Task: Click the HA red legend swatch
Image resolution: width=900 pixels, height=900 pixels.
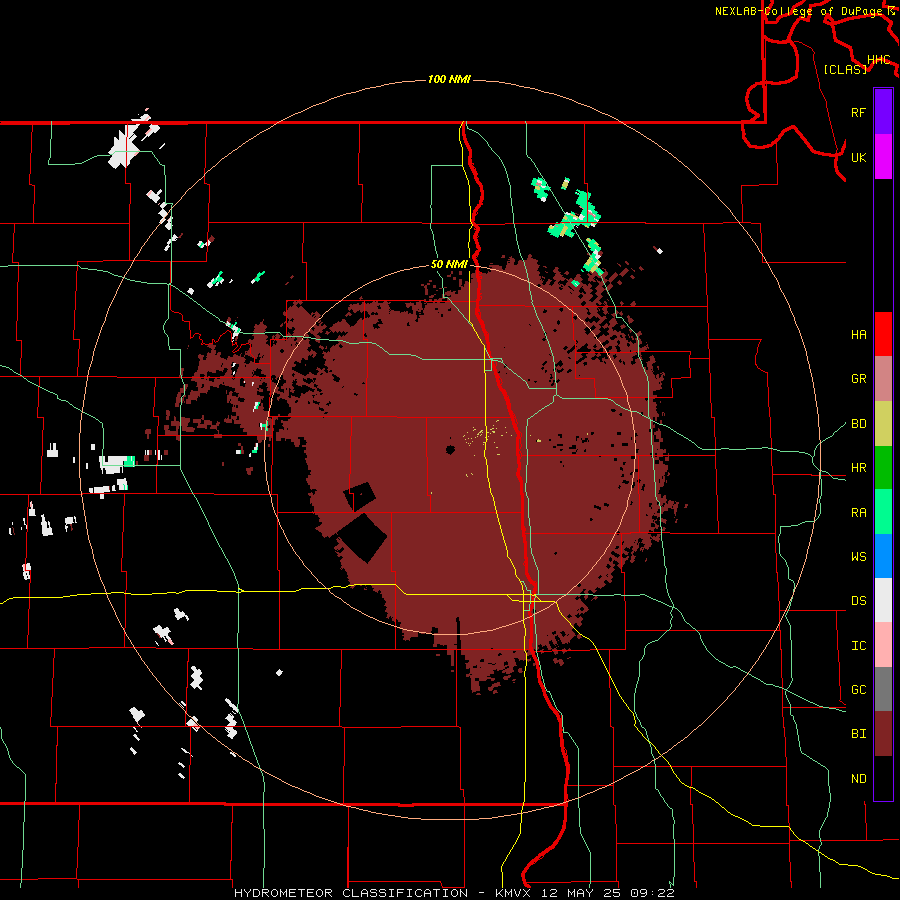Action: [x=883, y=334]
